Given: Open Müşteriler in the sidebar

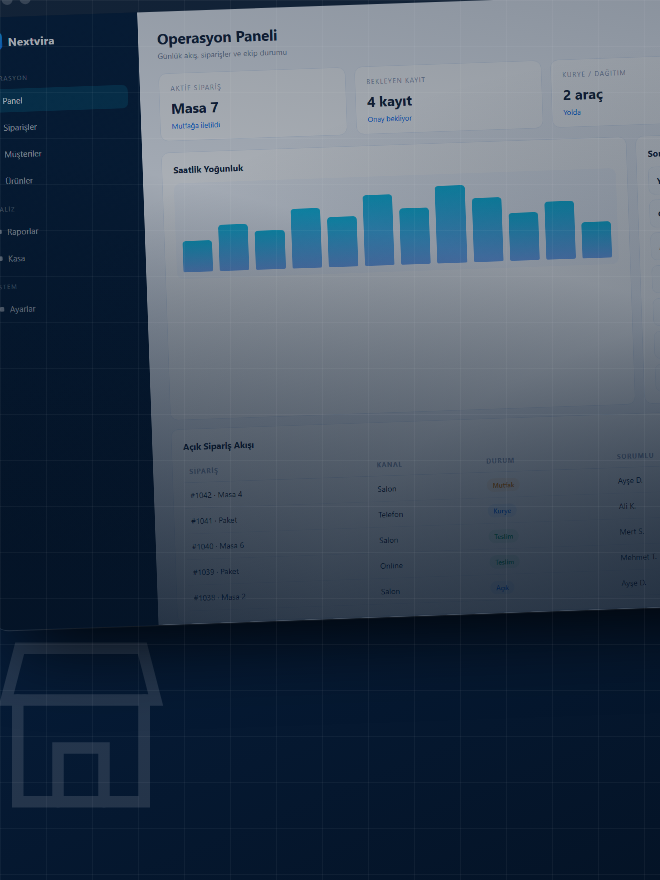Looking at the screenshot, I should pos(23,154).
